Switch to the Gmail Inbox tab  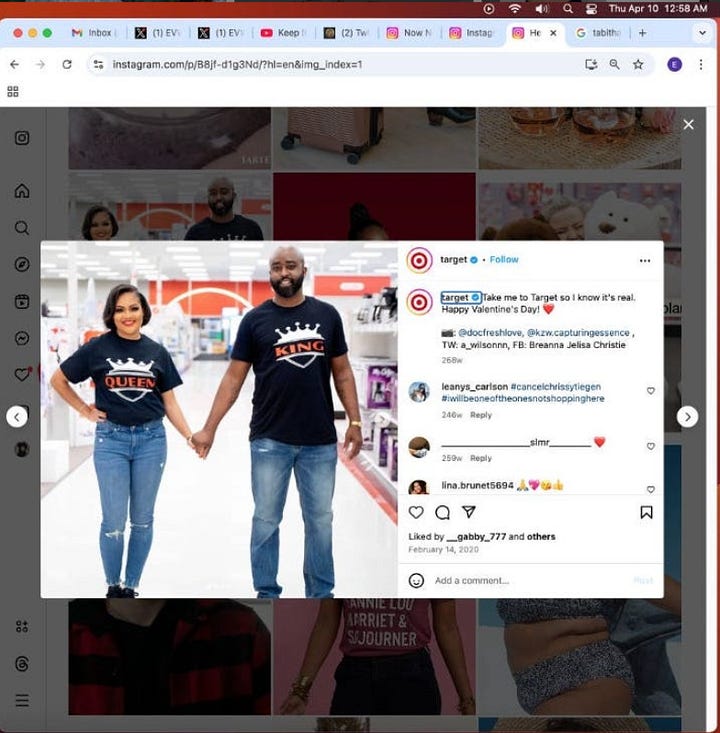pyautogui.click(x=94, y=33)
